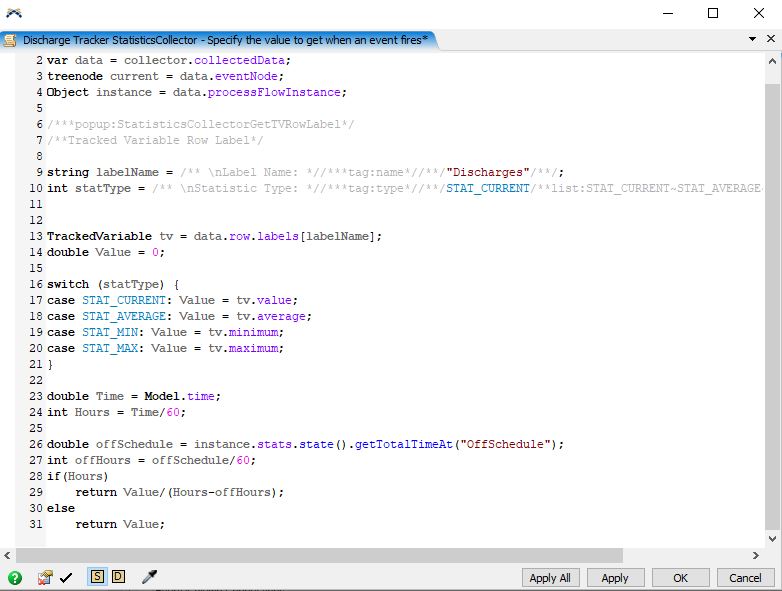Viewport: 782px width, 591px height.
Task: Click return Value on line 31
Action: pos(120,524)
